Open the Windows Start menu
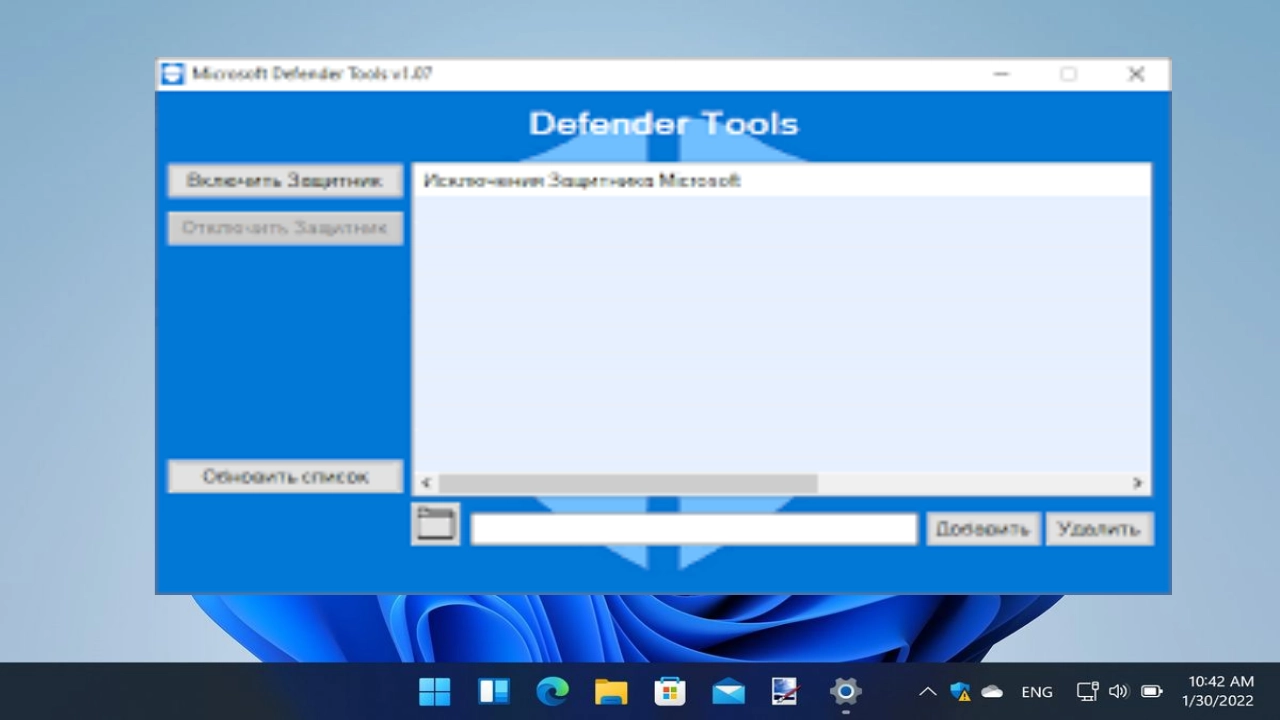Viewport: 1280px width, 720px height. pos(435,691)
